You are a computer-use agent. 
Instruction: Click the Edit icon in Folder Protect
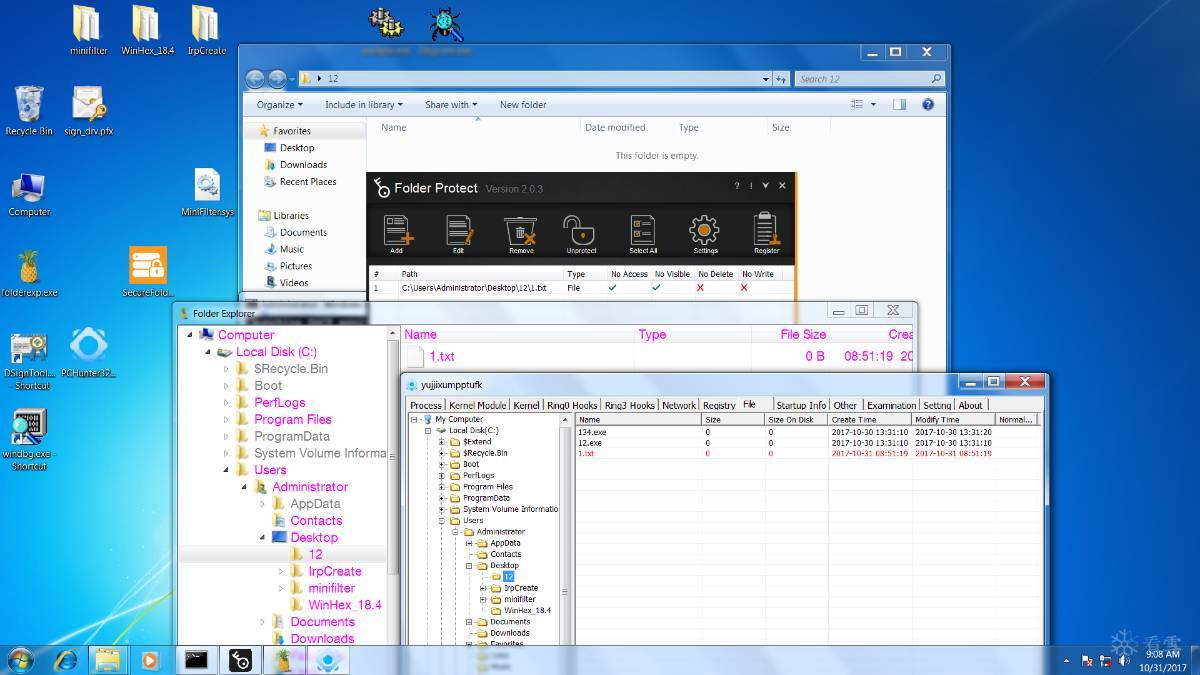pyautogui.click(x=459, y=231)
